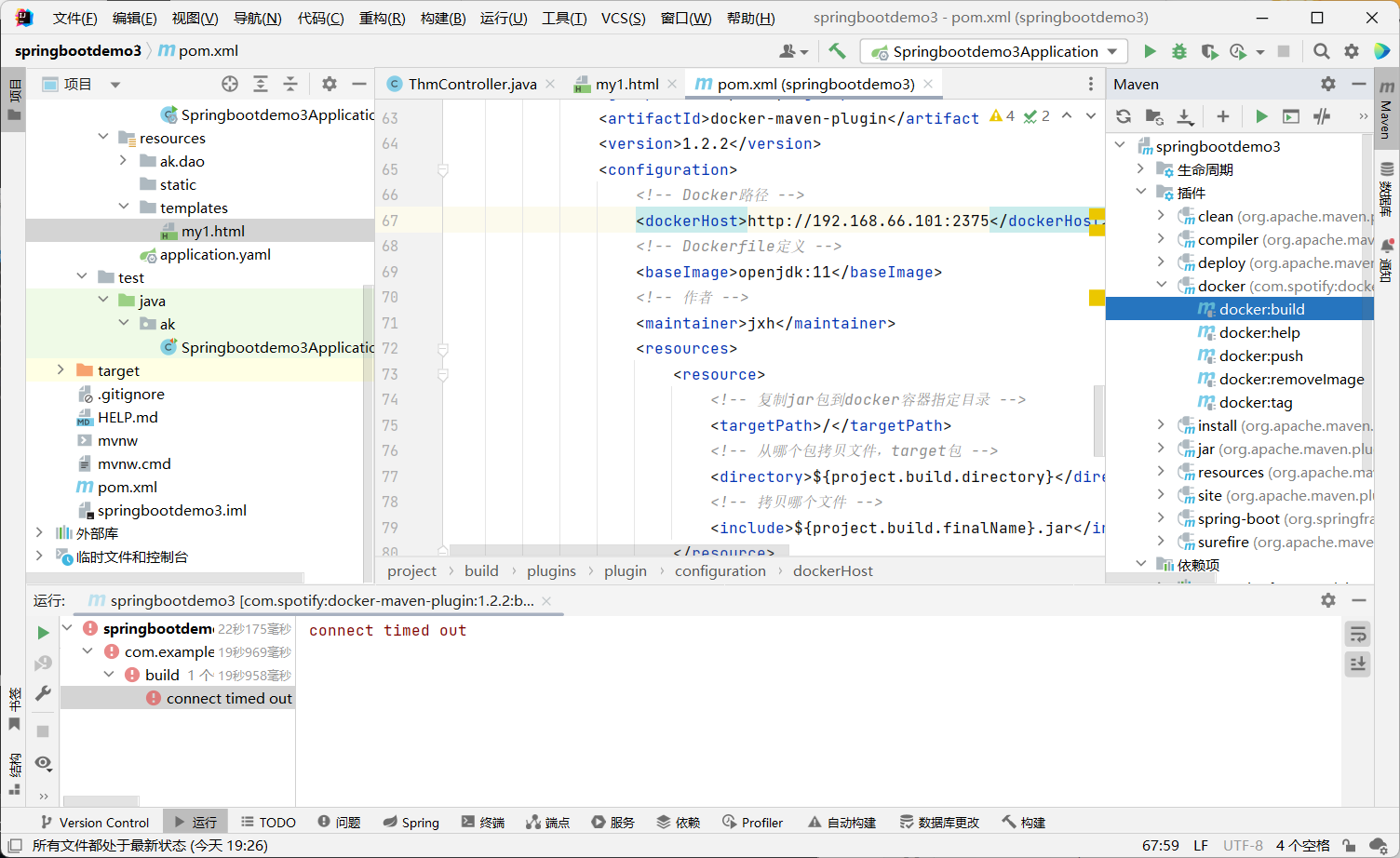The height and width of the screenshot is (858, 1400).
Task: Click the user account icon in toolbar
Action: point(793,51)
